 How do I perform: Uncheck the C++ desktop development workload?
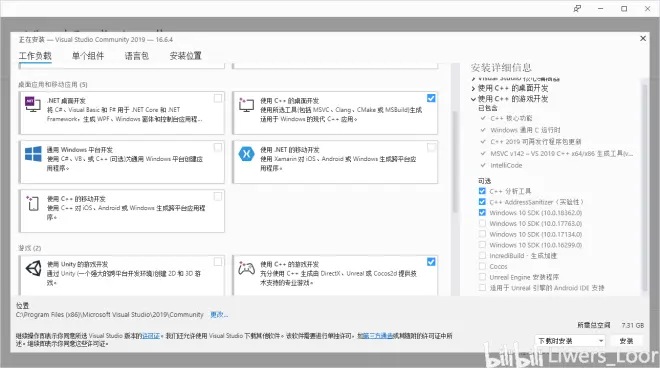pyautogui.click(x=431, y=98)
